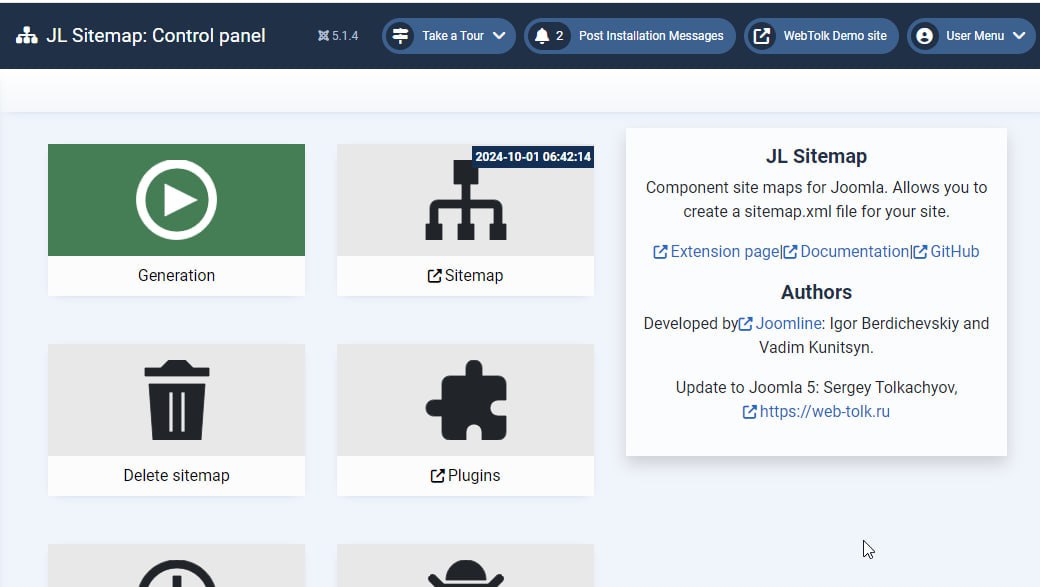Viewport: 1040px width, 587px height.
Task: Open the Documentation link
Action: point(846,251)
